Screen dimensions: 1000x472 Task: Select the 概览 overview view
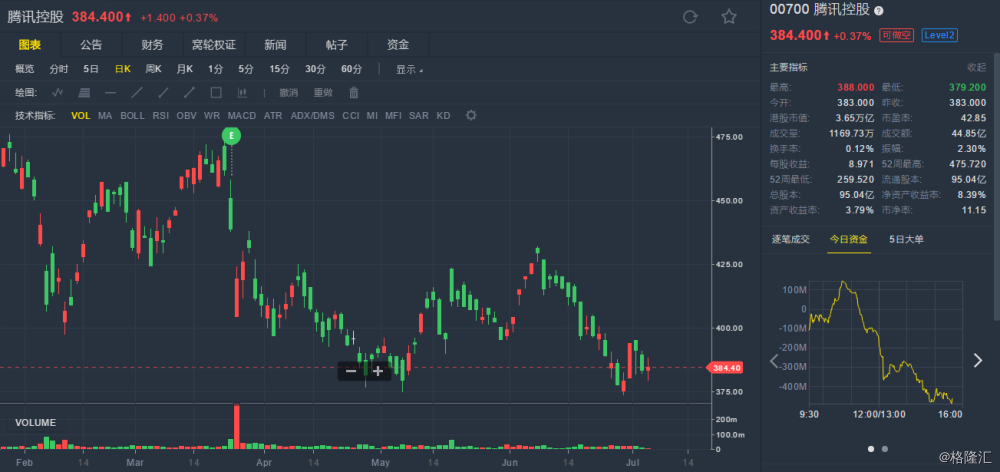[24, 70]
